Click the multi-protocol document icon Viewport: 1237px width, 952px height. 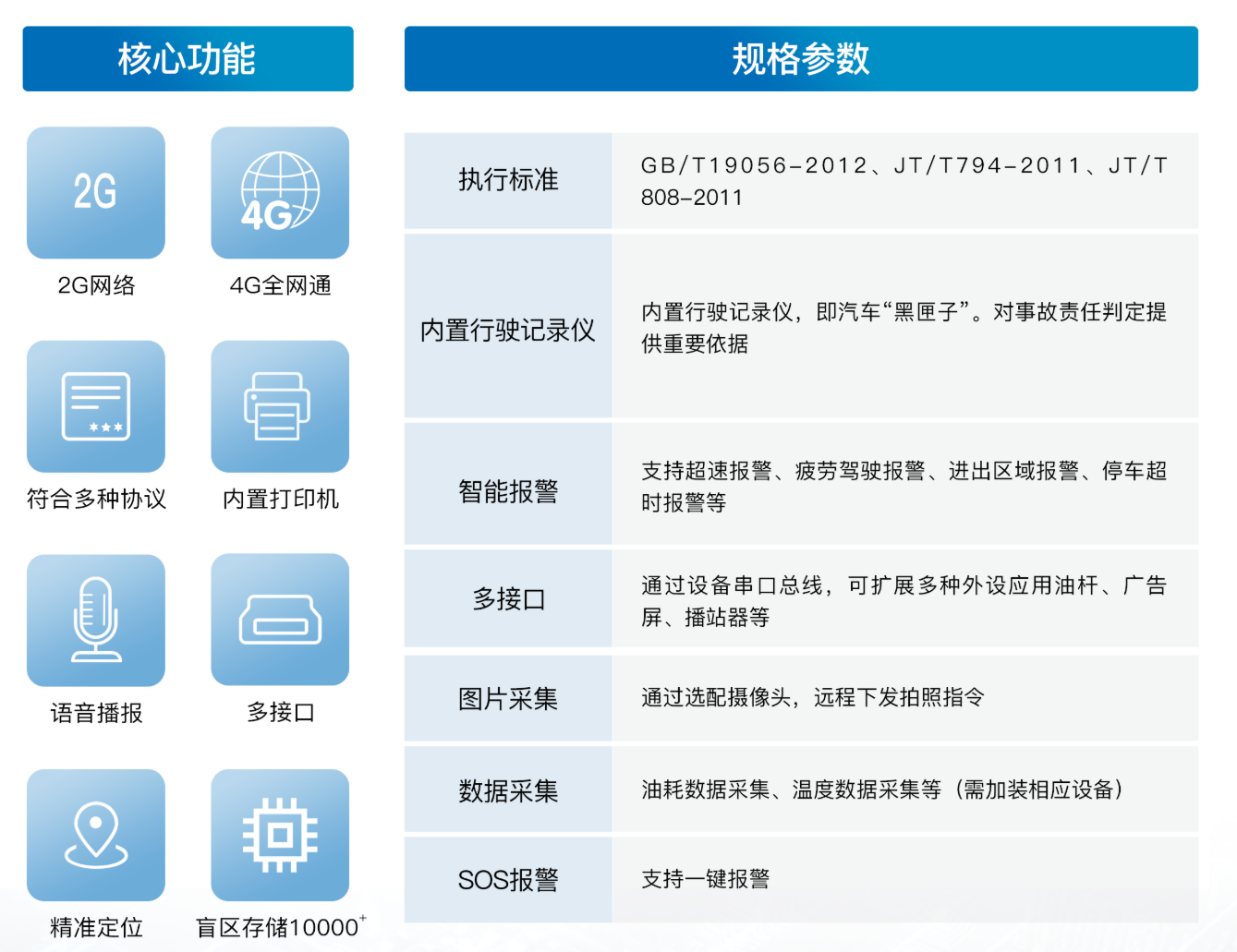96,406
